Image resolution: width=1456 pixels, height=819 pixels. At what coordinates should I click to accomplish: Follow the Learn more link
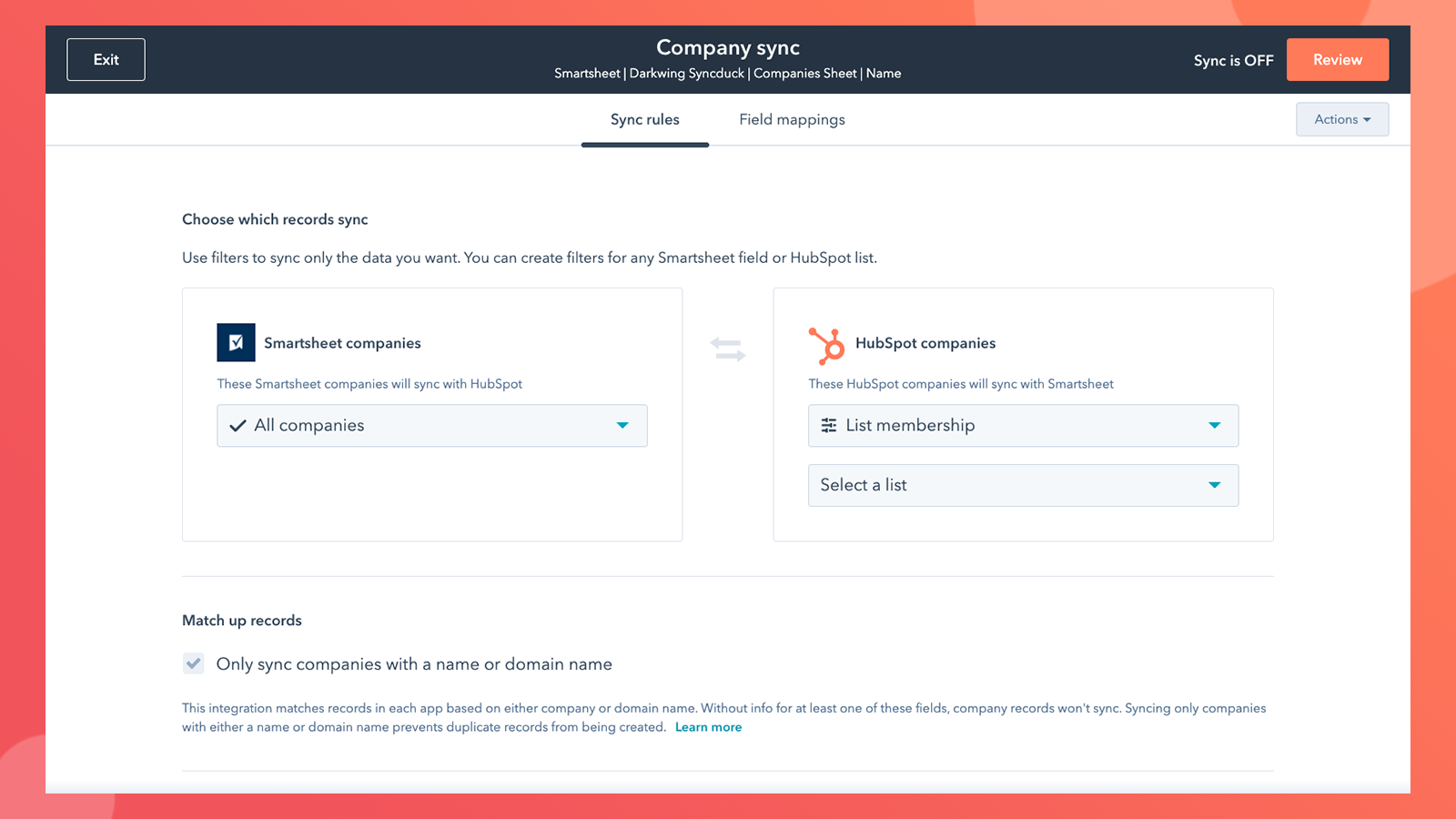(708, 727)
